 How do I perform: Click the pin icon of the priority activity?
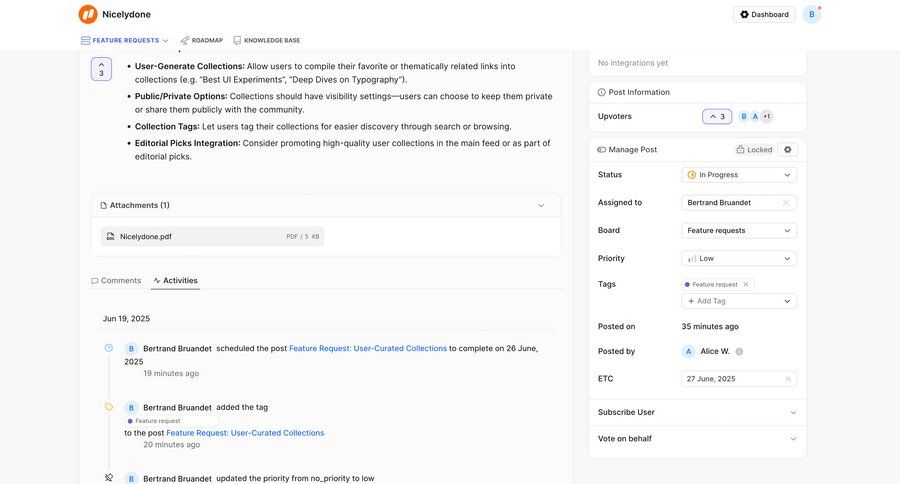[109, 478]
